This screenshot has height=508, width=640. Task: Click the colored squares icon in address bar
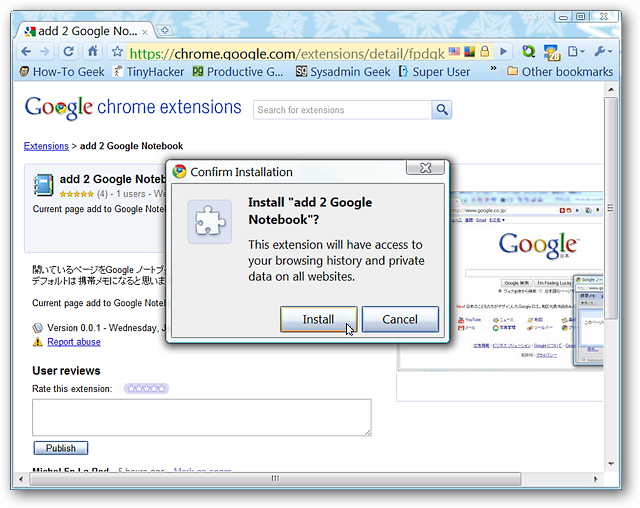coord(469,52)
